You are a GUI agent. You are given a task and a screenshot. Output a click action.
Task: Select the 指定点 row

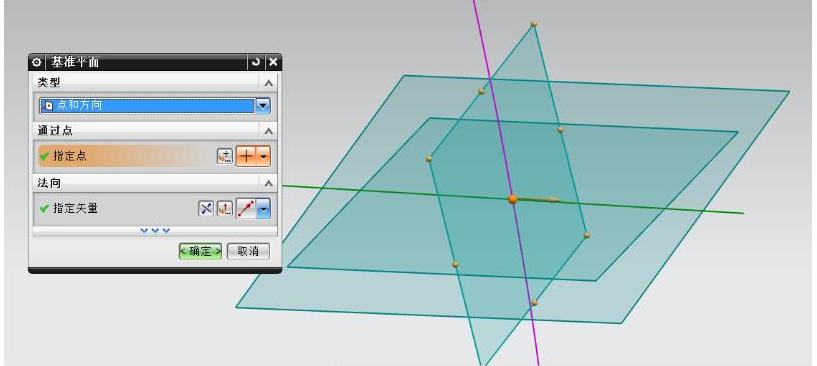[x=155, y=156]
